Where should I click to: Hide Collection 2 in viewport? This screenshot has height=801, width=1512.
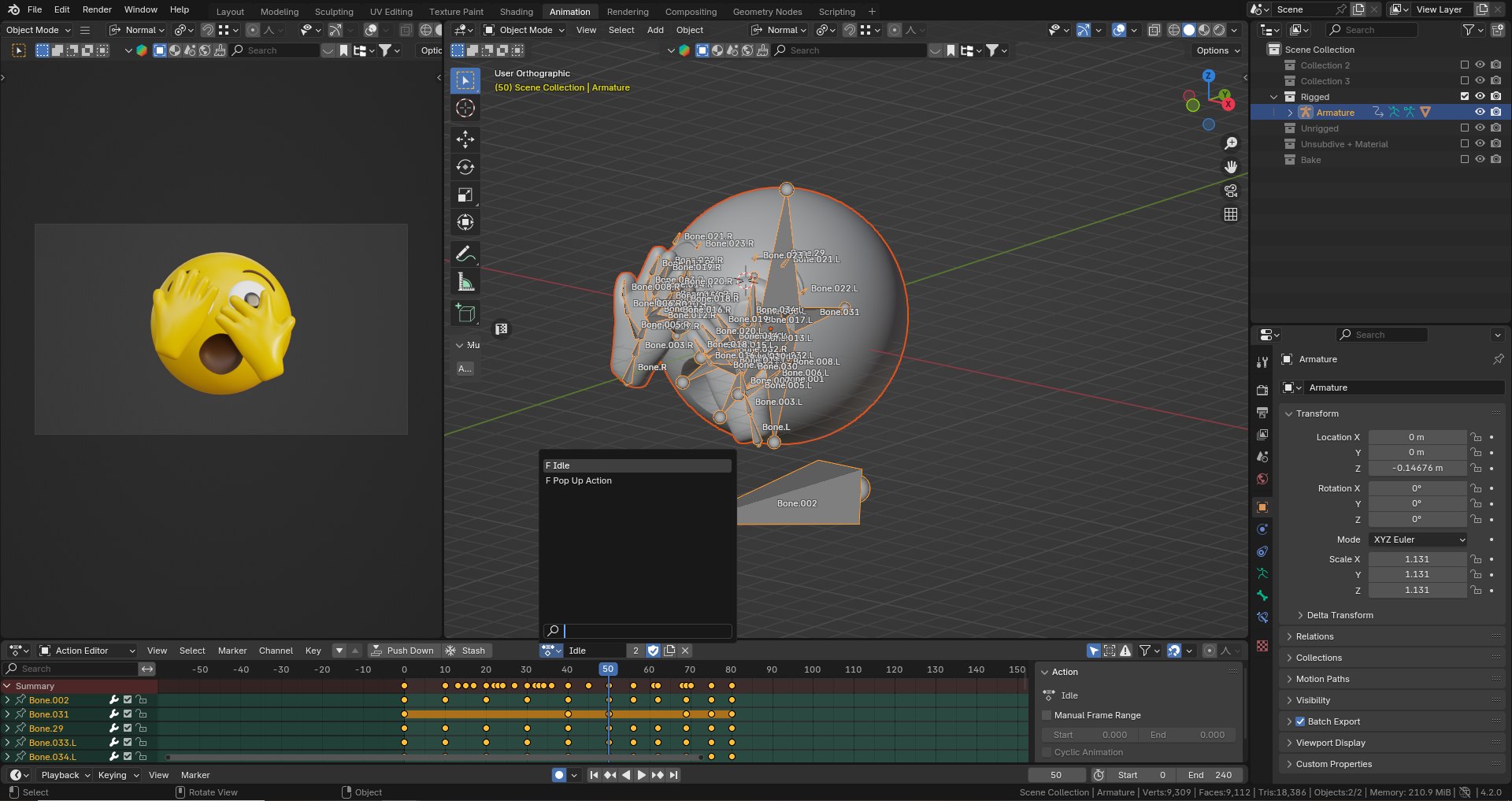tap(1480, 65)
